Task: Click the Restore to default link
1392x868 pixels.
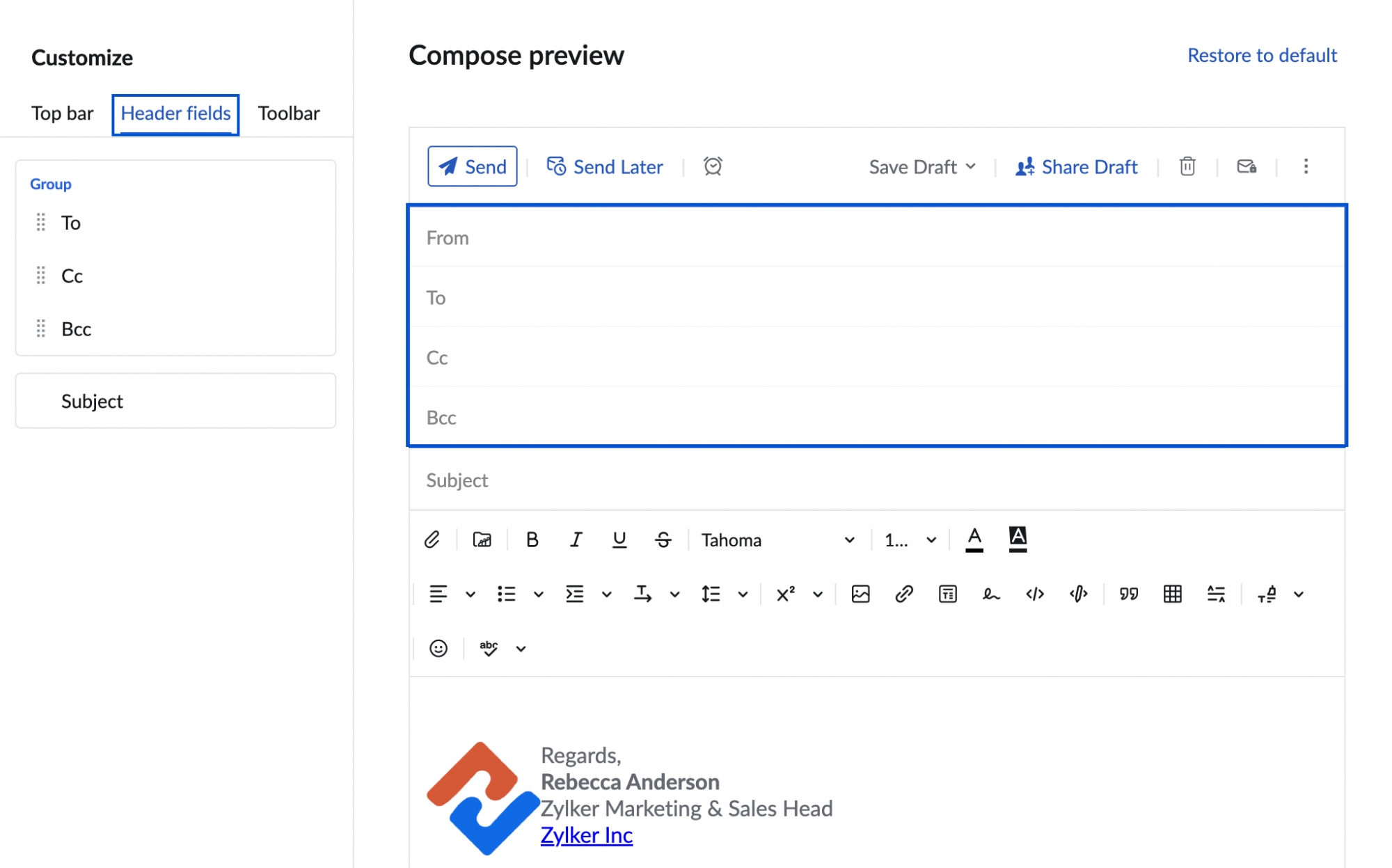Action: [x=1263, y=55]
